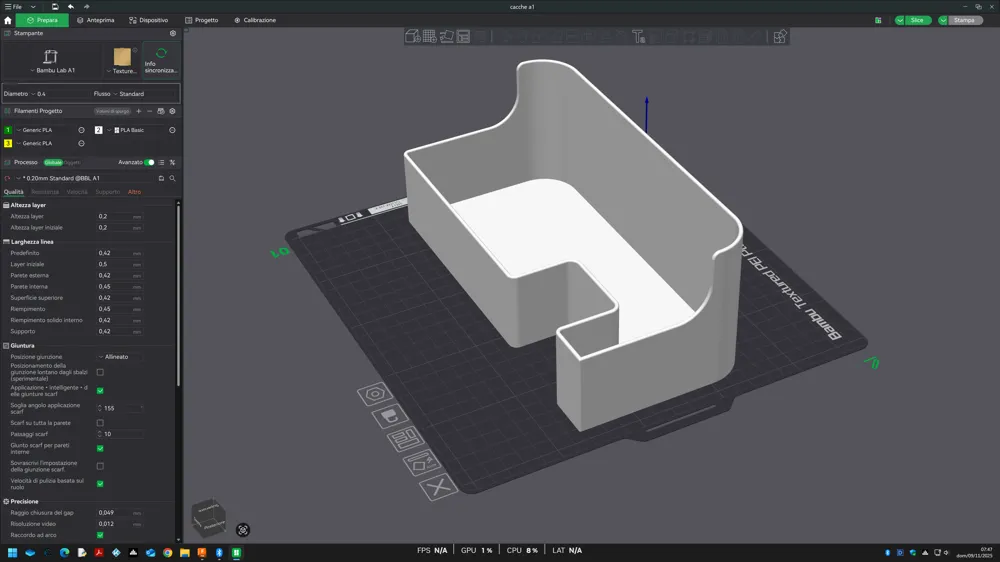Click the Auto orient toolbar icon

point(446,36)
